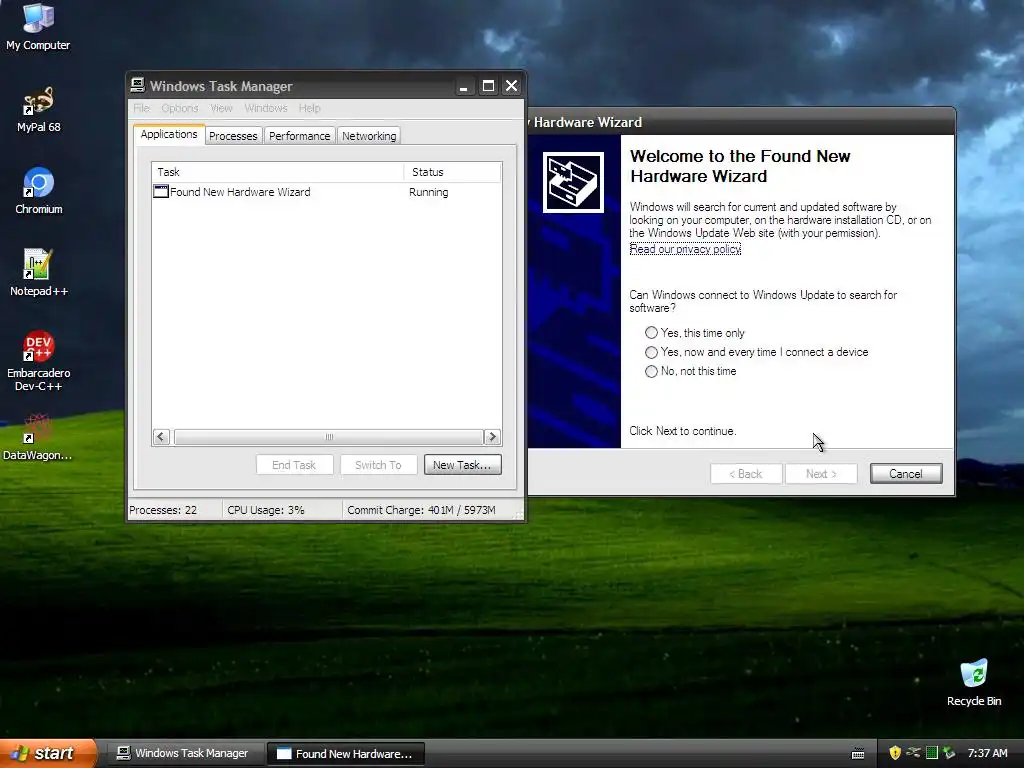The image size is (1024, 768).
Task: Click the on-screen keyboard taskbar icon
Action: click(x=858, y=754)
